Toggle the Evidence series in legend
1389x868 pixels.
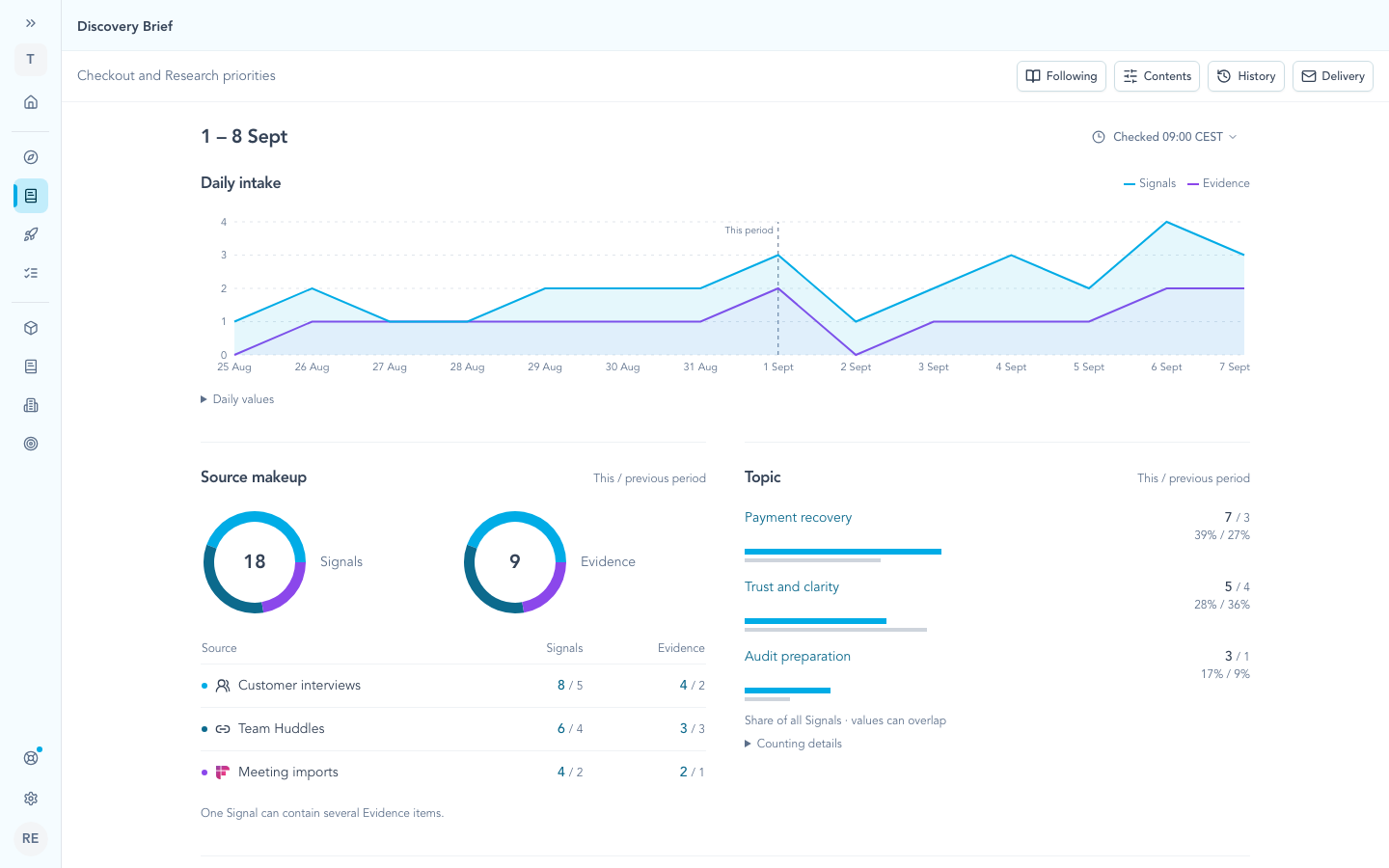tap(1218, 183)
